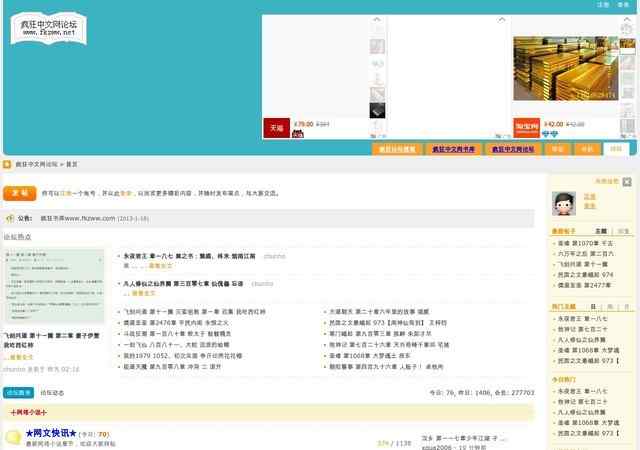Click the 网文快讯 forum lightbulb icon

[13, 438]
